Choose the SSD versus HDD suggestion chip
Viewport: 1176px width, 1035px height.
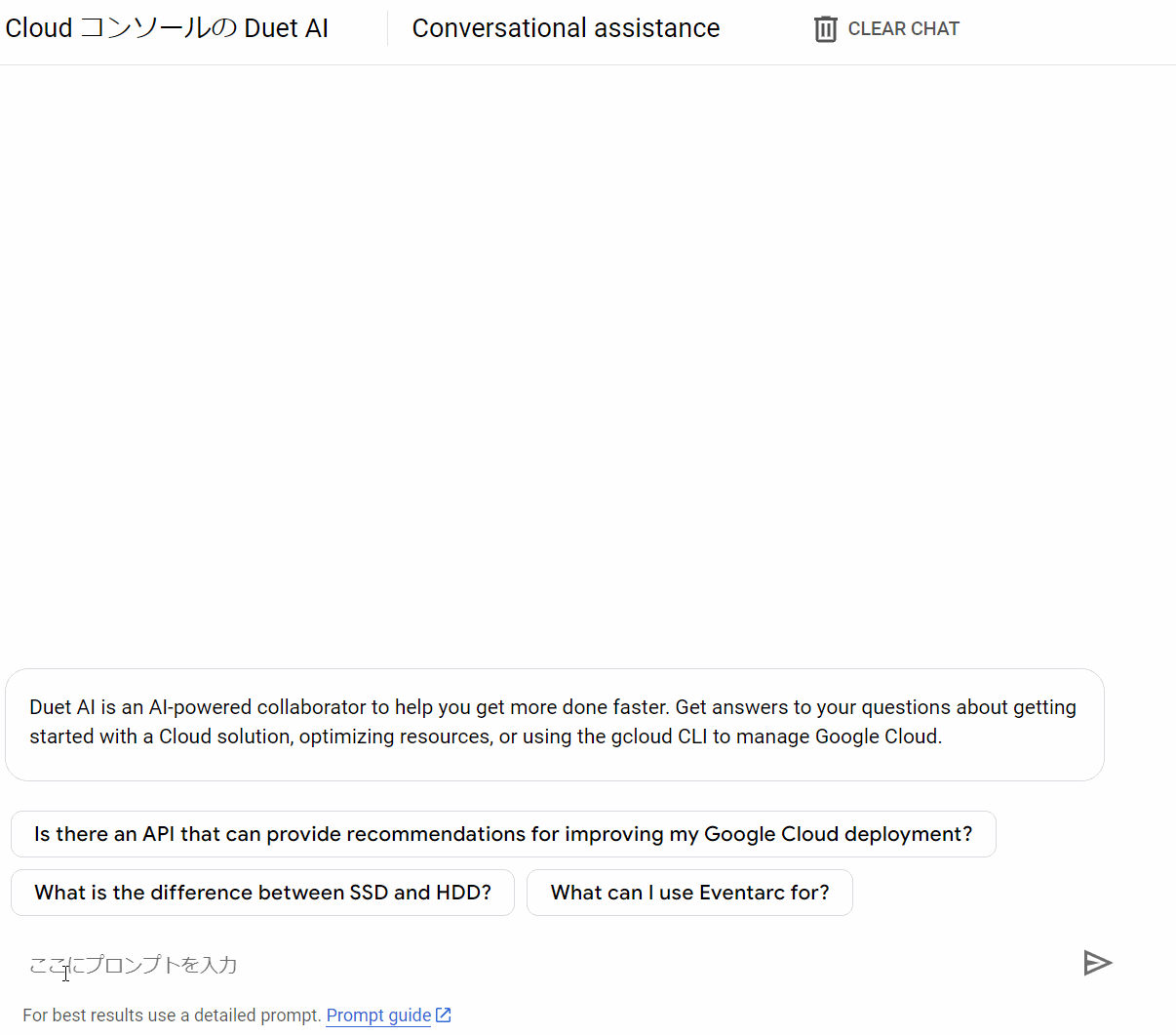pos(262,892)
